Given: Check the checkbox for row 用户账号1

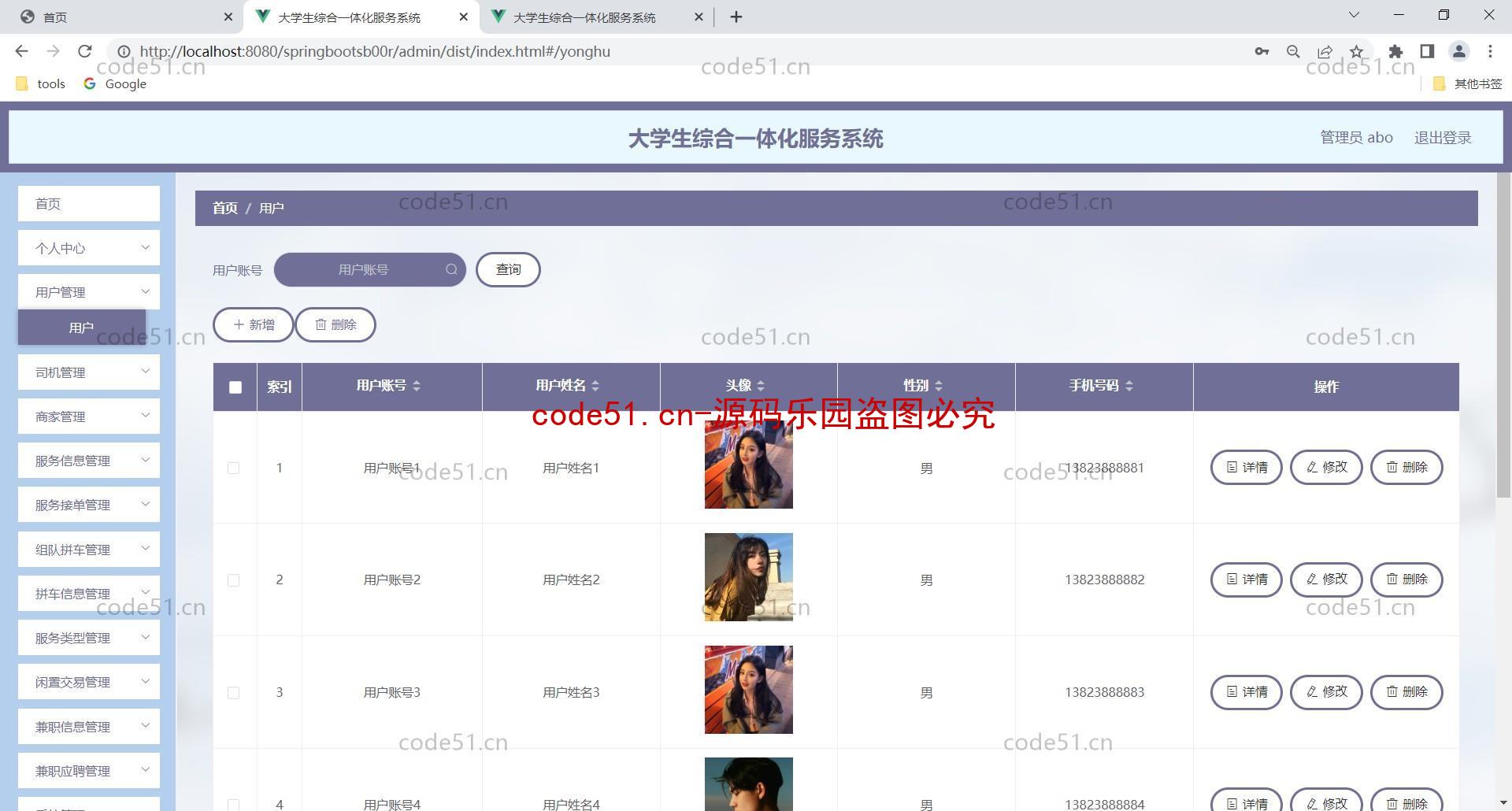Looking at the screenshot, I should tap(233, 468).
